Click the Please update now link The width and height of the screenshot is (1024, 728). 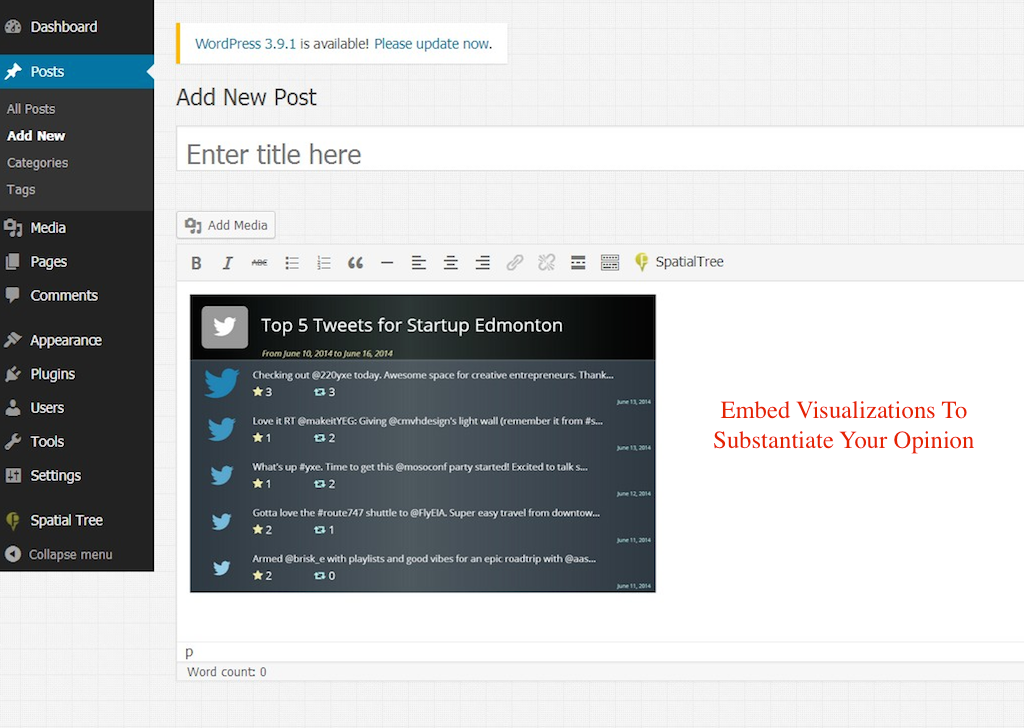coord(432,44)
